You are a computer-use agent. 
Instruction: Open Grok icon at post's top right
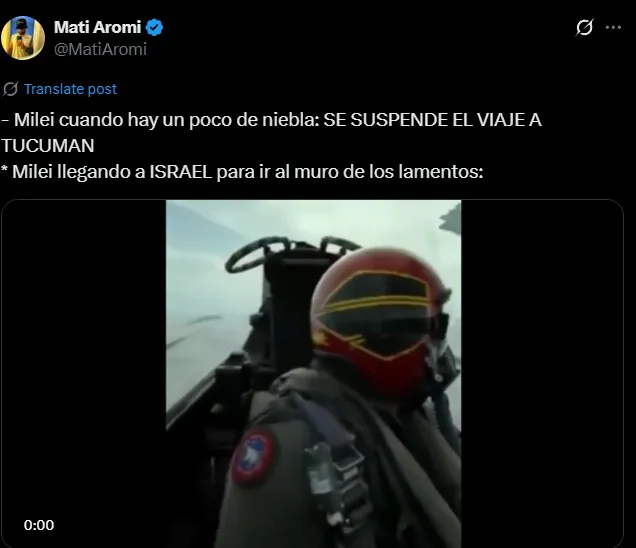[584, 28]
